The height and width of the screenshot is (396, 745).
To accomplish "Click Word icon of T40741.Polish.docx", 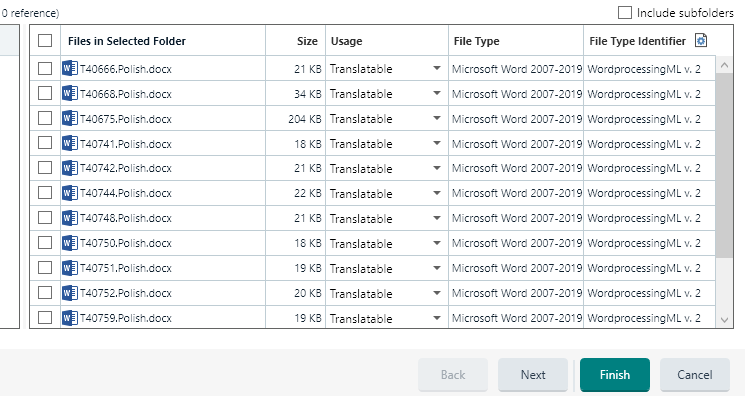I will click(x=70, y=144).
